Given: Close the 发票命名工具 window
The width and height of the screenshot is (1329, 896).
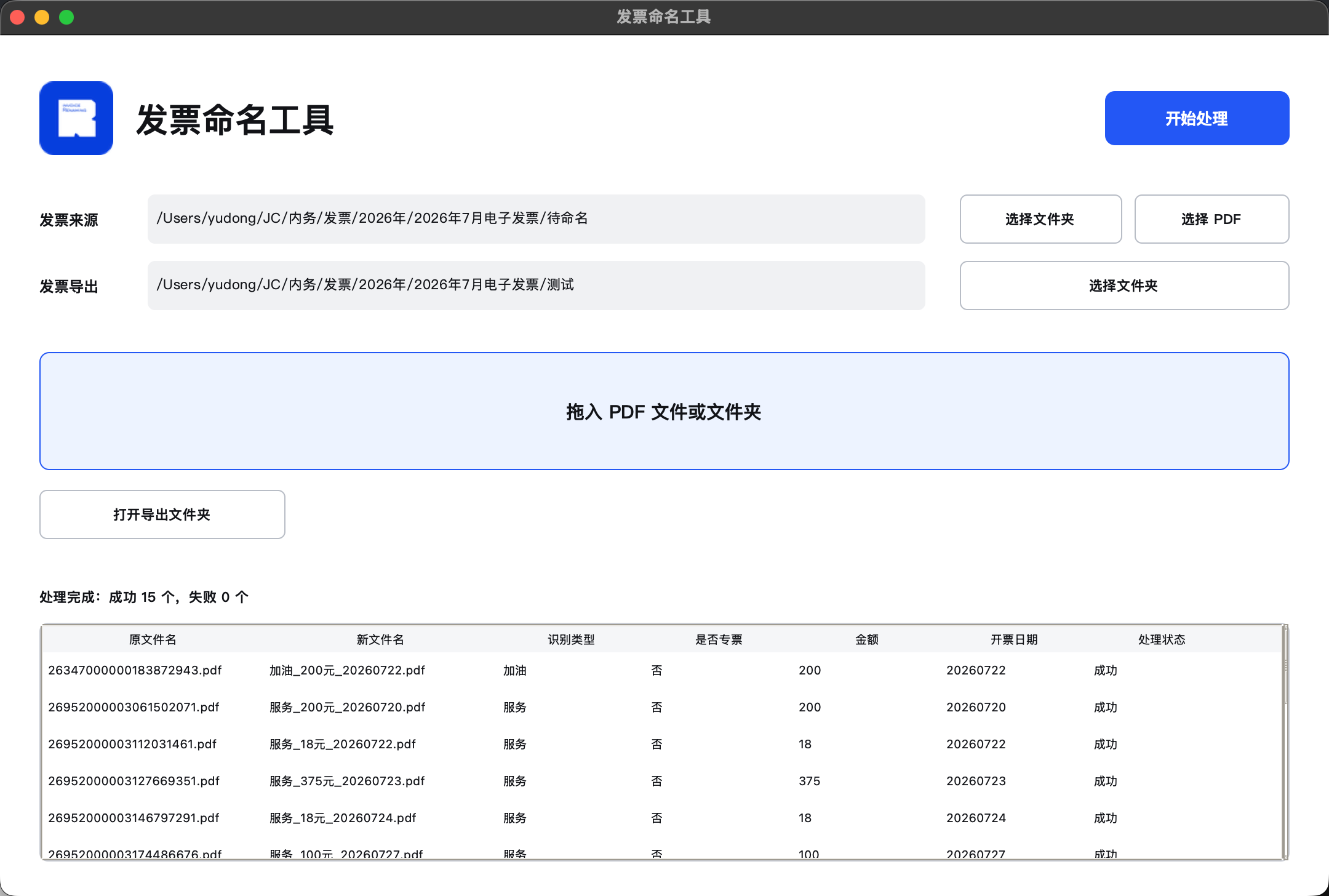Looking at the screenshot, I should [x=17, y=17].
